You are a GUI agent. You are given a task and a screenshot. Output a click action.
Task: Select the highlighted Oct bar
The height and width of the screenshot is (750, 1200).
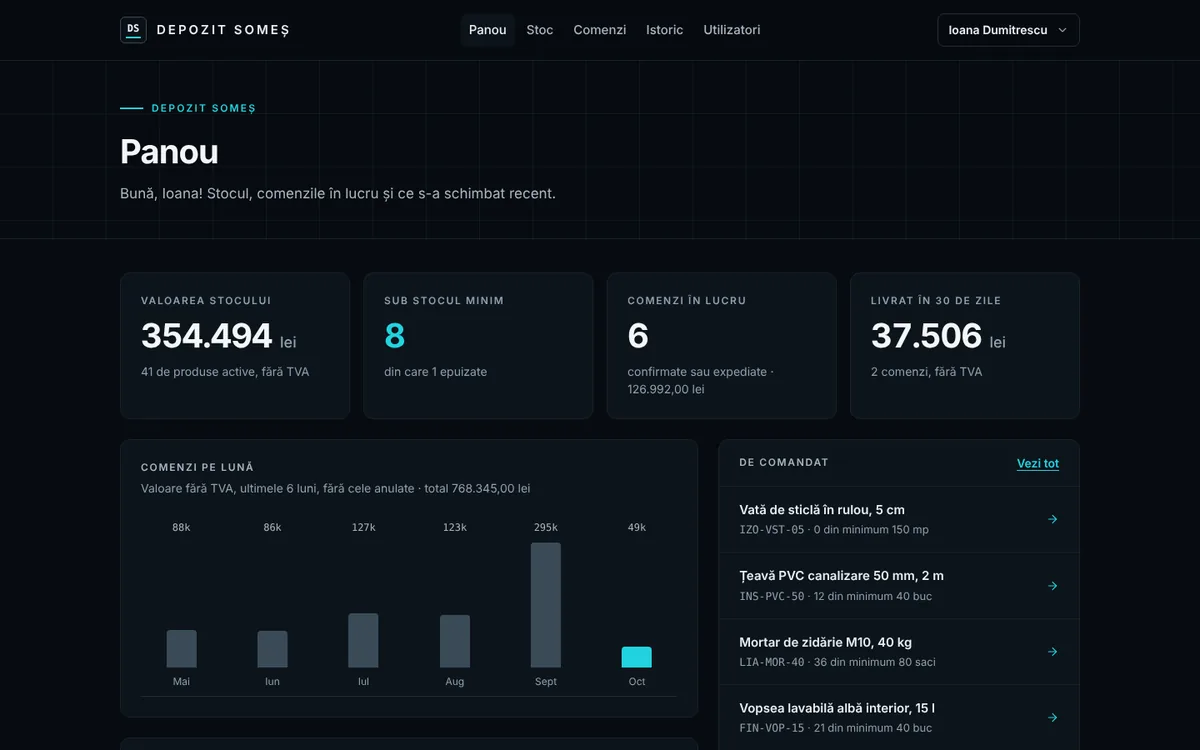[637, 657]
